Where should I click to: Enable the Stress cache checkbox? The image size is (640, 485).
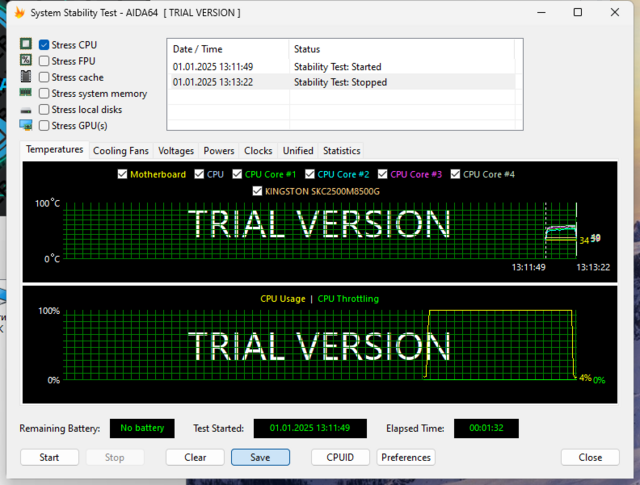44,77
